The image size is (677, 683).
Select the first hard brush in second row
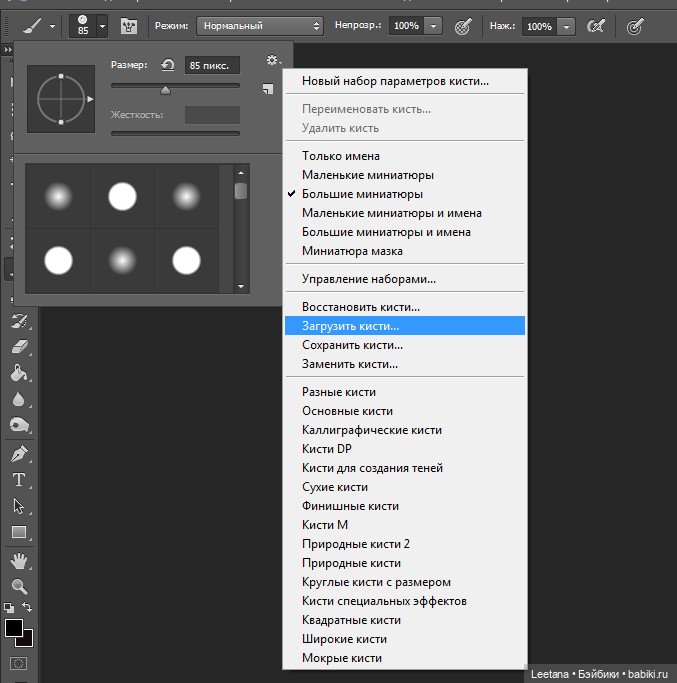[x=58, y=260]
